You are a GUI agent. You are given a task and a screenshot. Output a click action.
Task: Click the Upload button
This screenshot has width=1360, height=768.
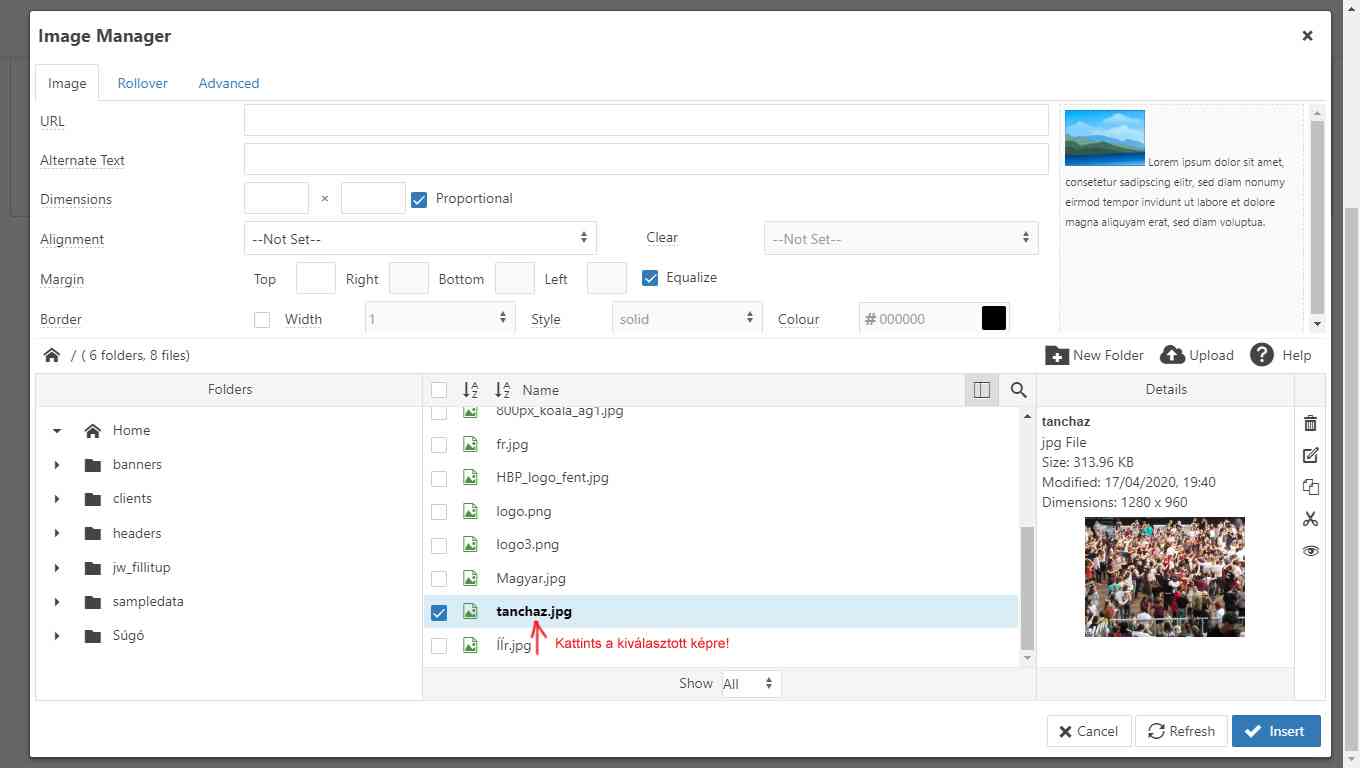pos(1197,355)
